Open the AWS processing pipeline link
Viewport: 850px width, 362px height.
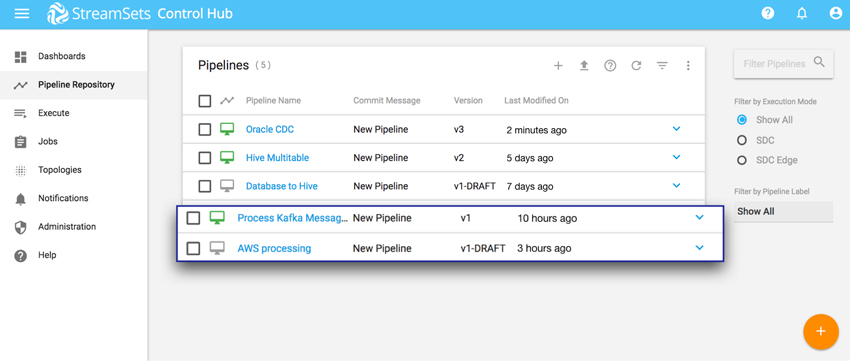coord(274,249)
